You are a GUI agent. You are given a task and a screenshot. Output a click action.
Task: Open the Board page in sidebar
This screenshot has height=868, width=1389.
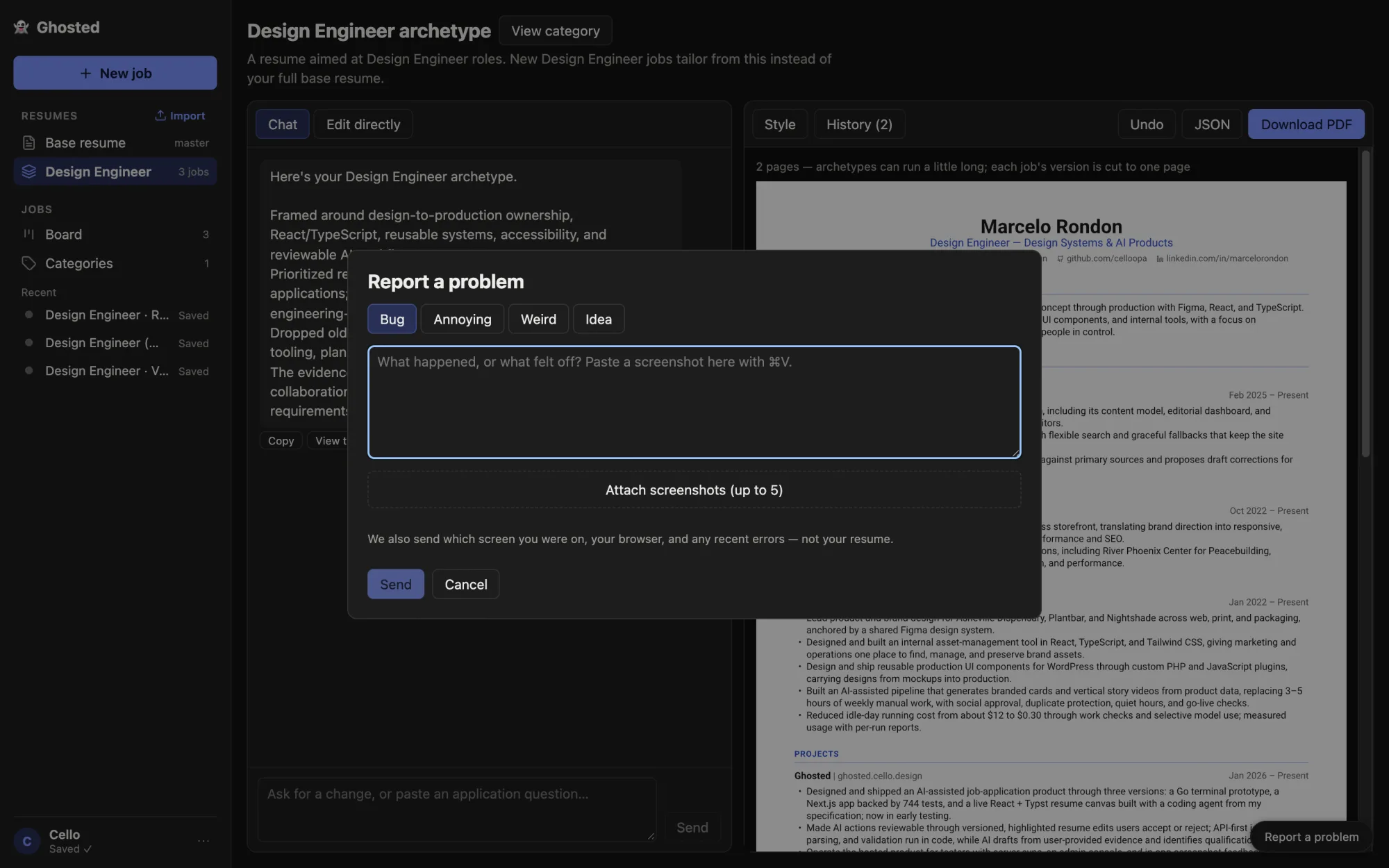(115, 235)
